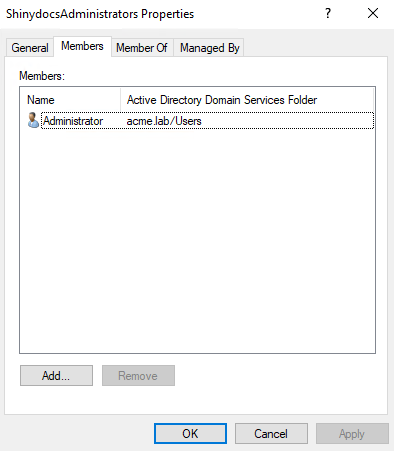Click empty space in the members list
Screen dimensions: 394x451
point(197,240)
